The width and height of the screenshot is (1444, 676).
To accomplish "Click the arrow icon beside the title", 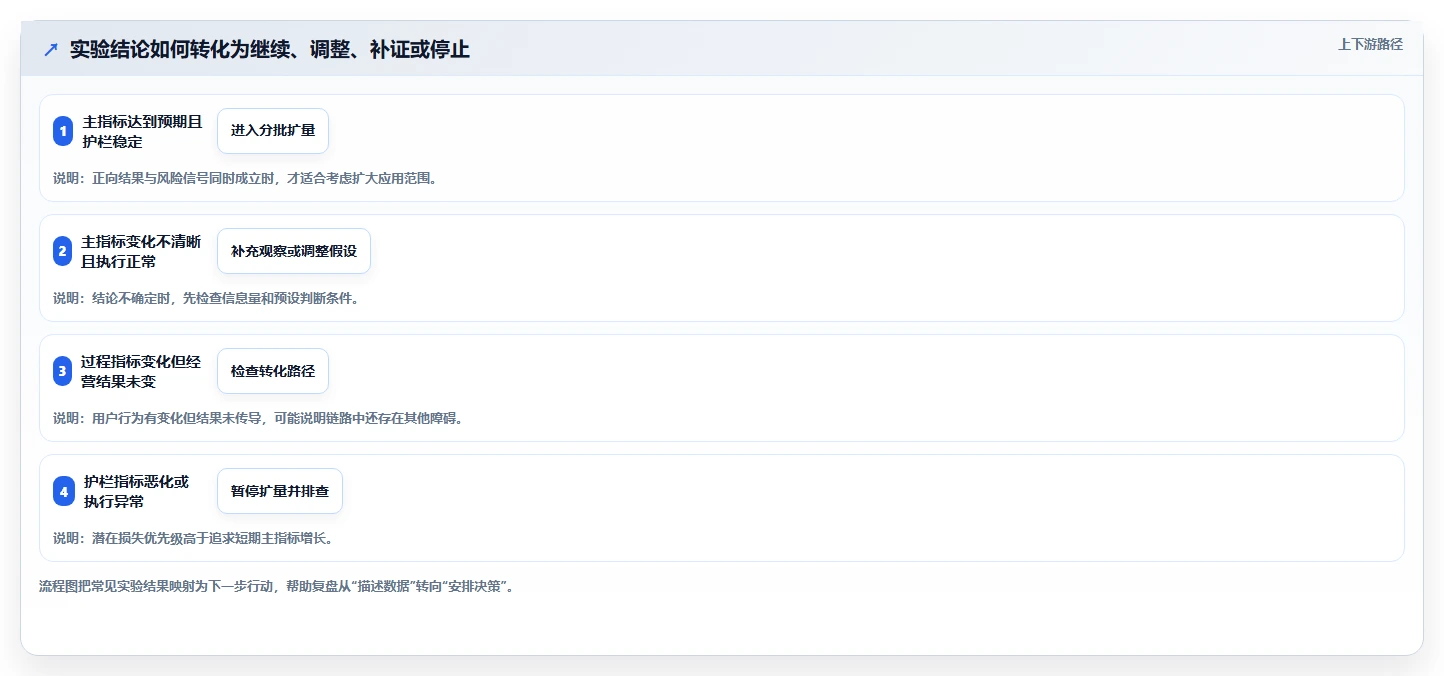I will click(x=51, y=49).
